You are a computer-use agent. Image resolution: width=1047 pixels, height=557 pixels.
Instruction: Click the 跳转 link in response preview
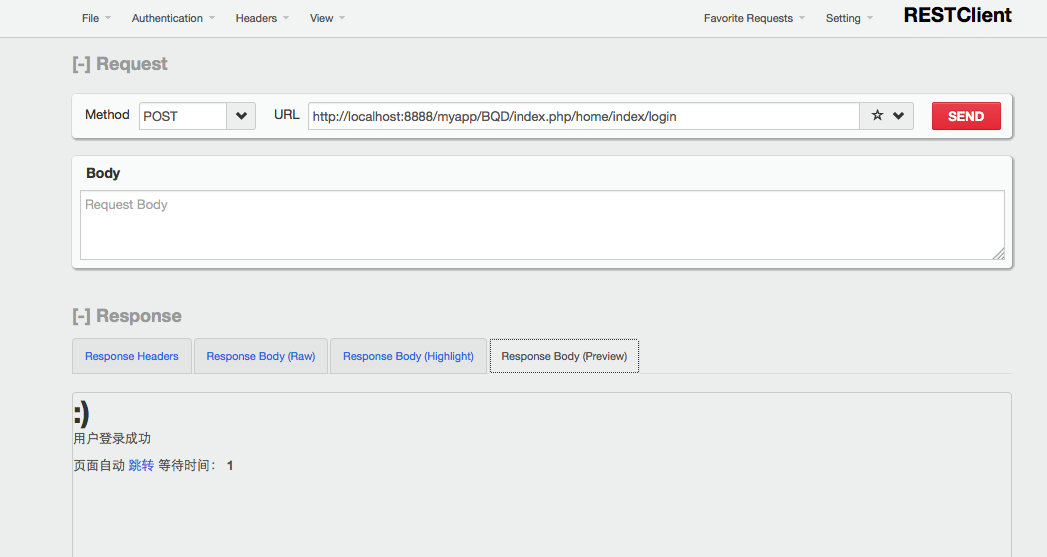point(141,466)
